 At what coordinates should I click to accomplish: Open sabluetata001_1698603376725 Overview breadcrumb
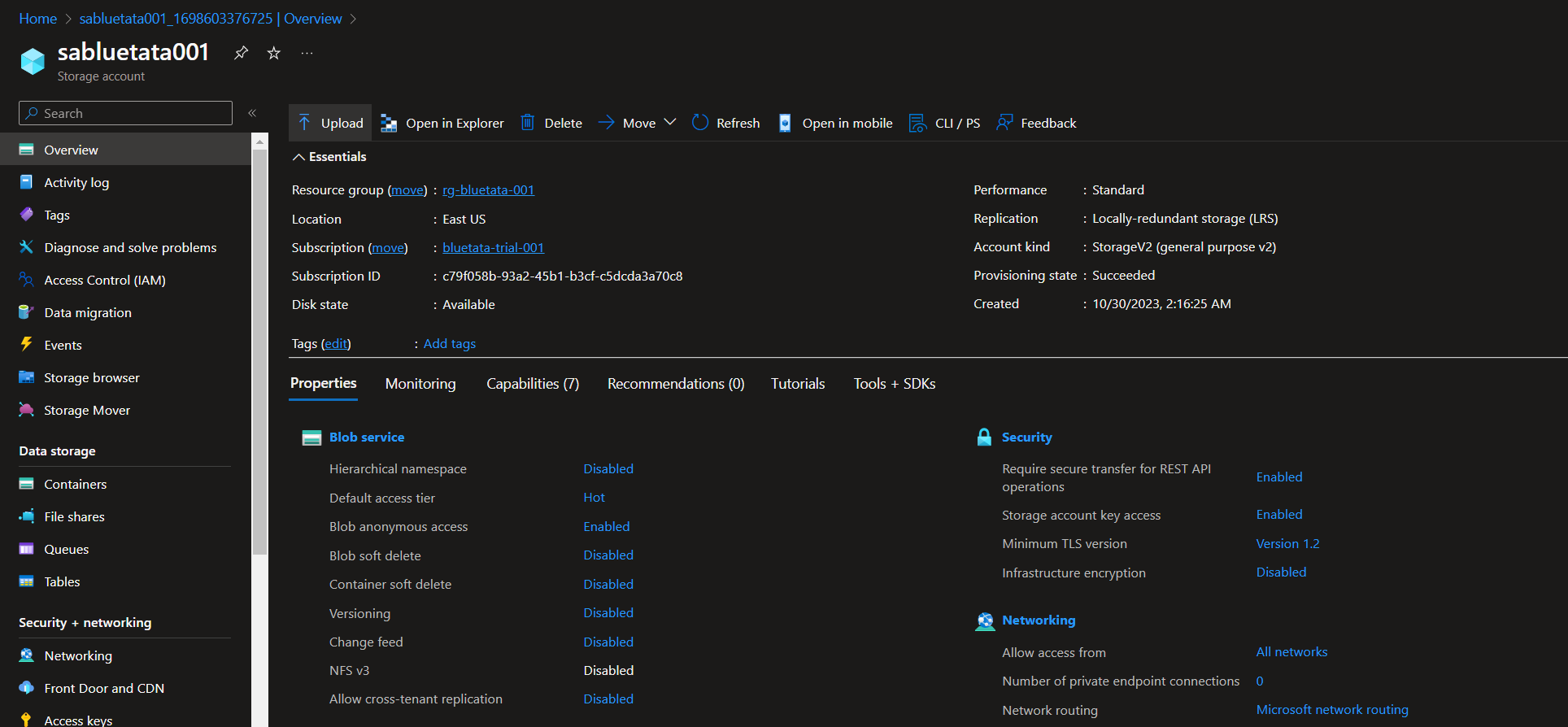click(x=211, y=19)
